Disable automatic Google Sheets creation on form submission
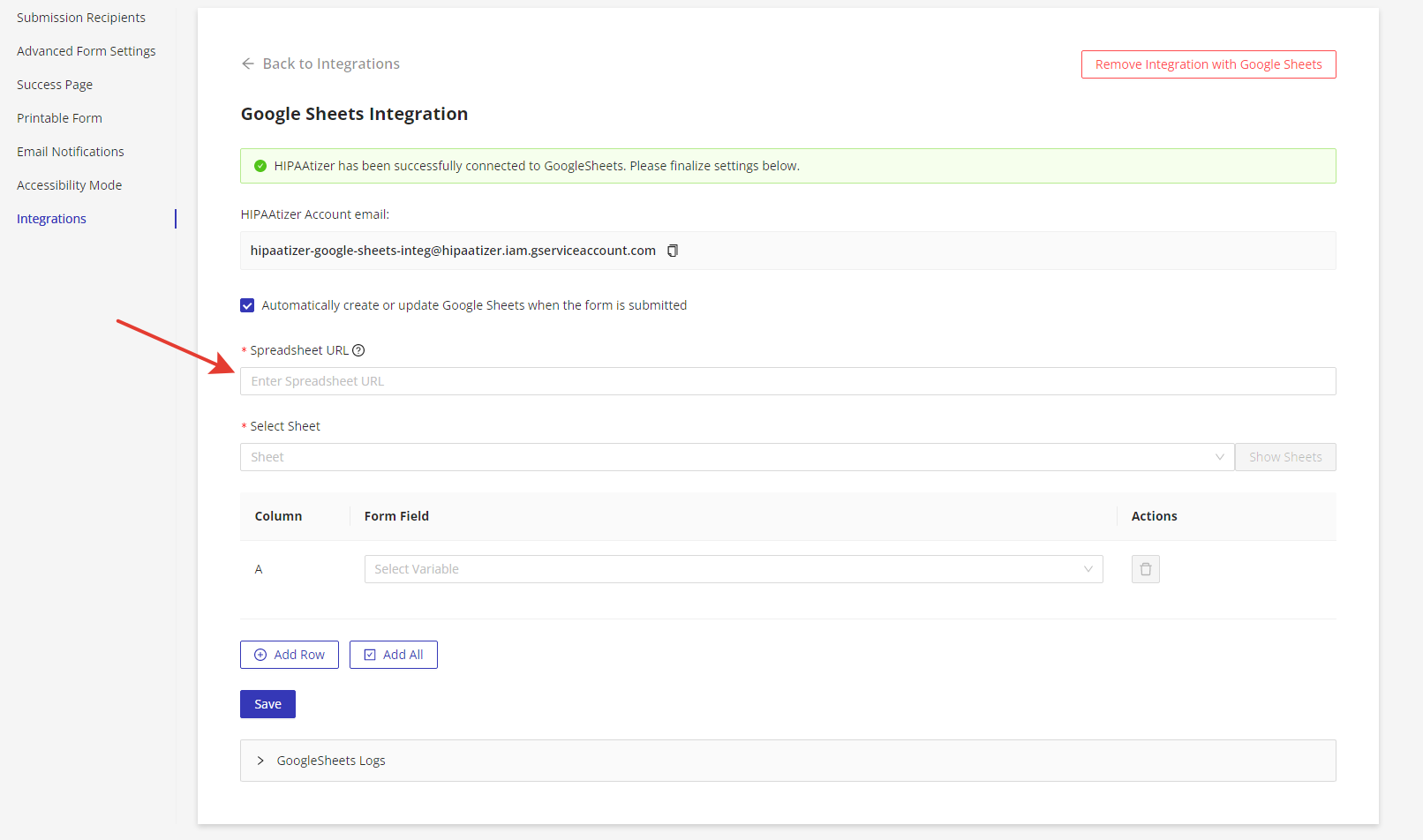Image resolution: width=1423 pixels, height=840 pixels. tap(247, 304)
